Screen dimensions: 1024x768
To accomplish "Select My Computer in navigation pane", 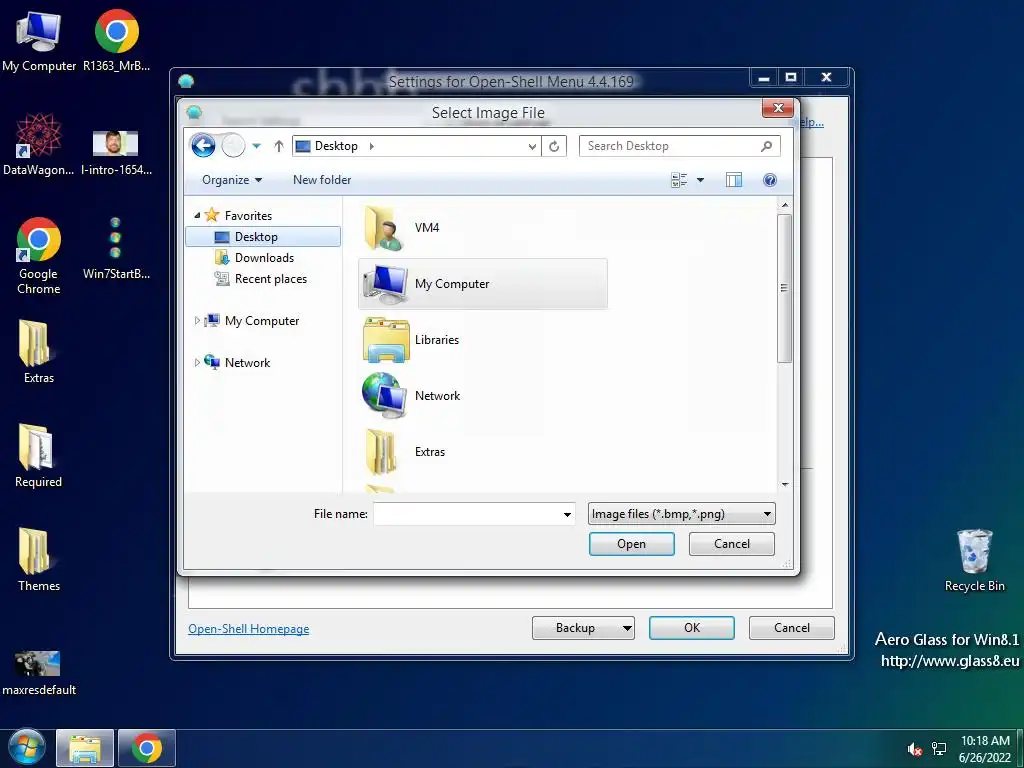I will 261,321.
